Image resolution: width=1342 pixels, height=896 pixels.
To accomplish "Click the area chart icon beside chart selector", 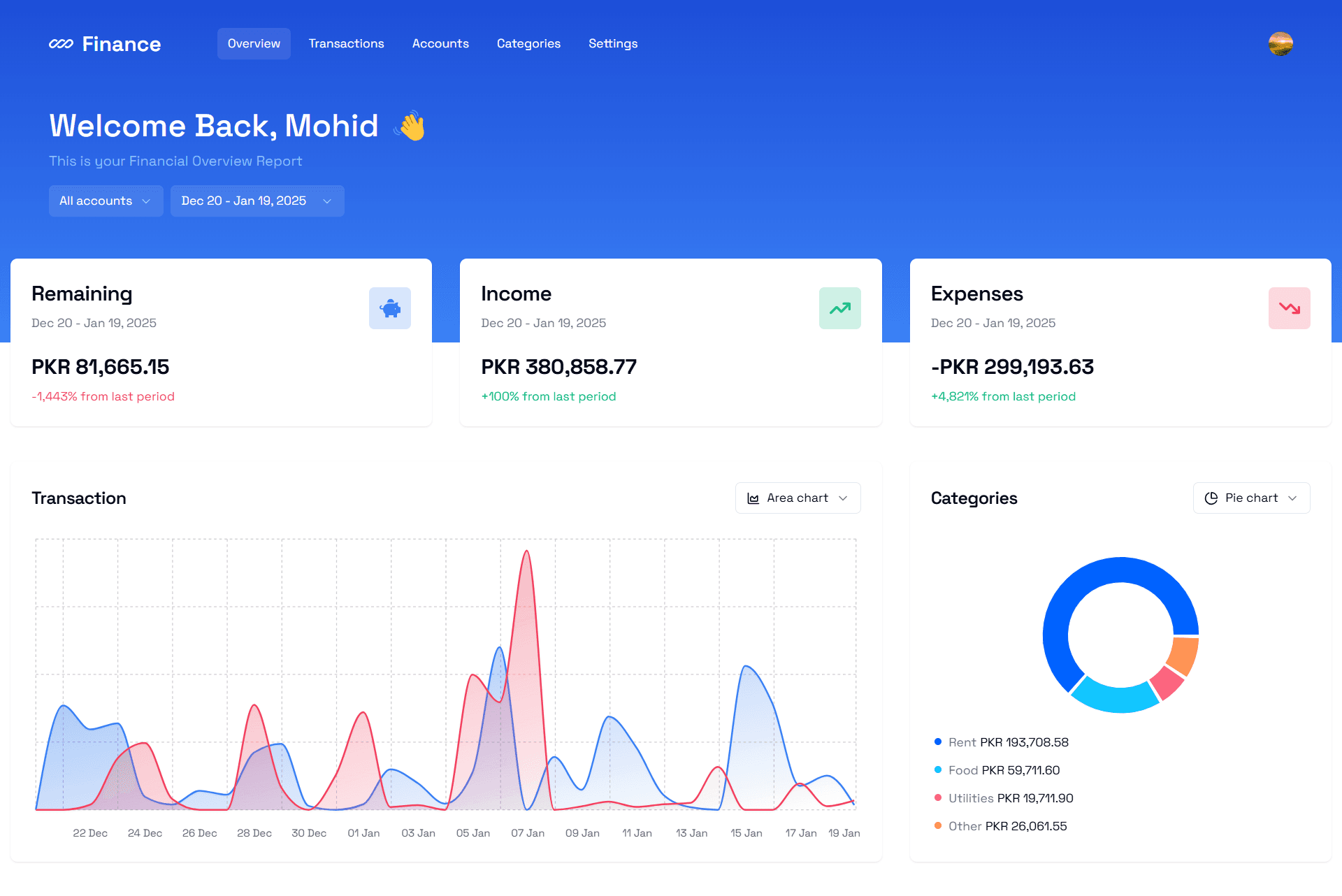I will point(753,498).
